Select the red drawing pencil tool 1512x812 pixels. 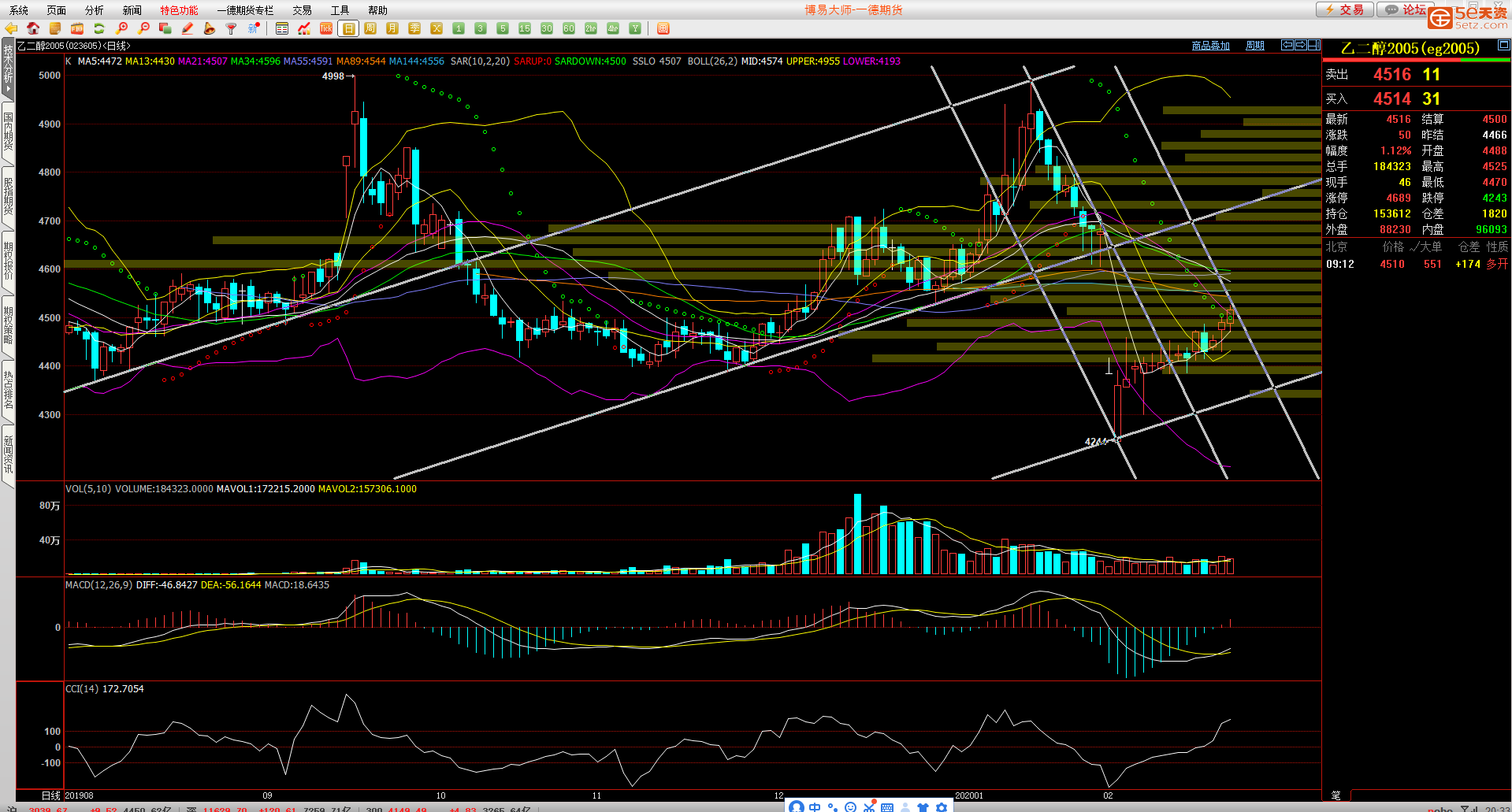pos(188,28)
